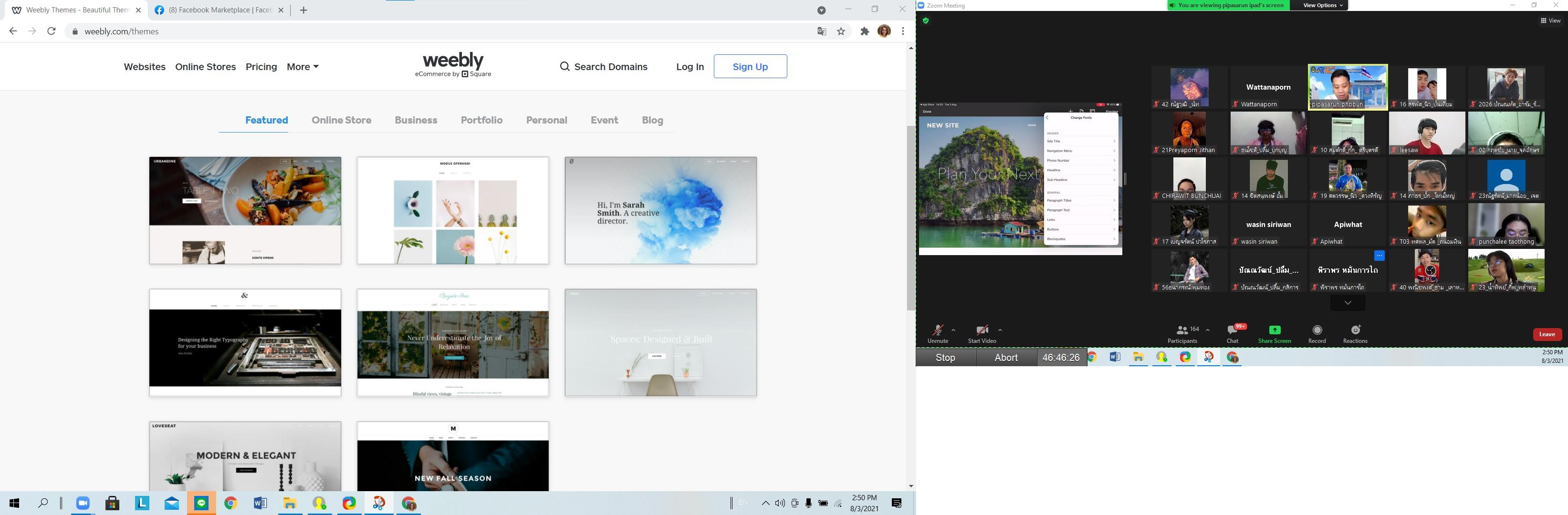Open Sarah Smith creative director theme
Image resolution: width=1568 pixels, height=515 pixels.
[660, 210]
